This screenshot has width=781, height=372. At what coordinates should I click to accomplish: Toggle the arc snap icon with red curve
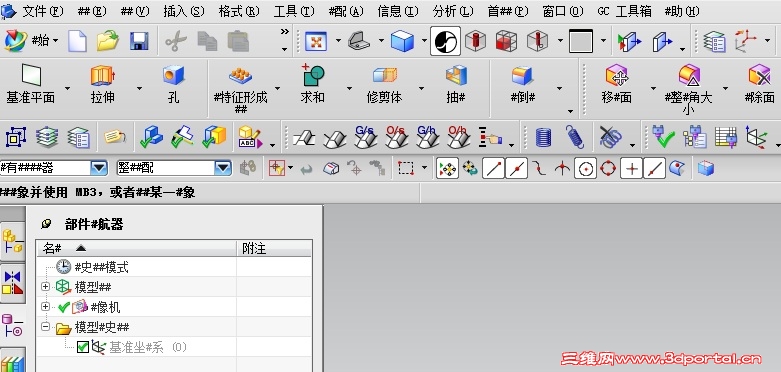coord(539,168)
